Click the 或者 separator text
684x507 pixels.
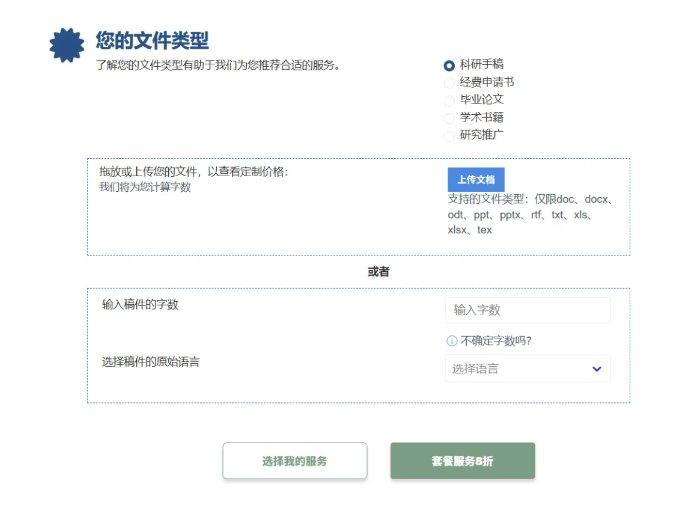tap(379, 272)
